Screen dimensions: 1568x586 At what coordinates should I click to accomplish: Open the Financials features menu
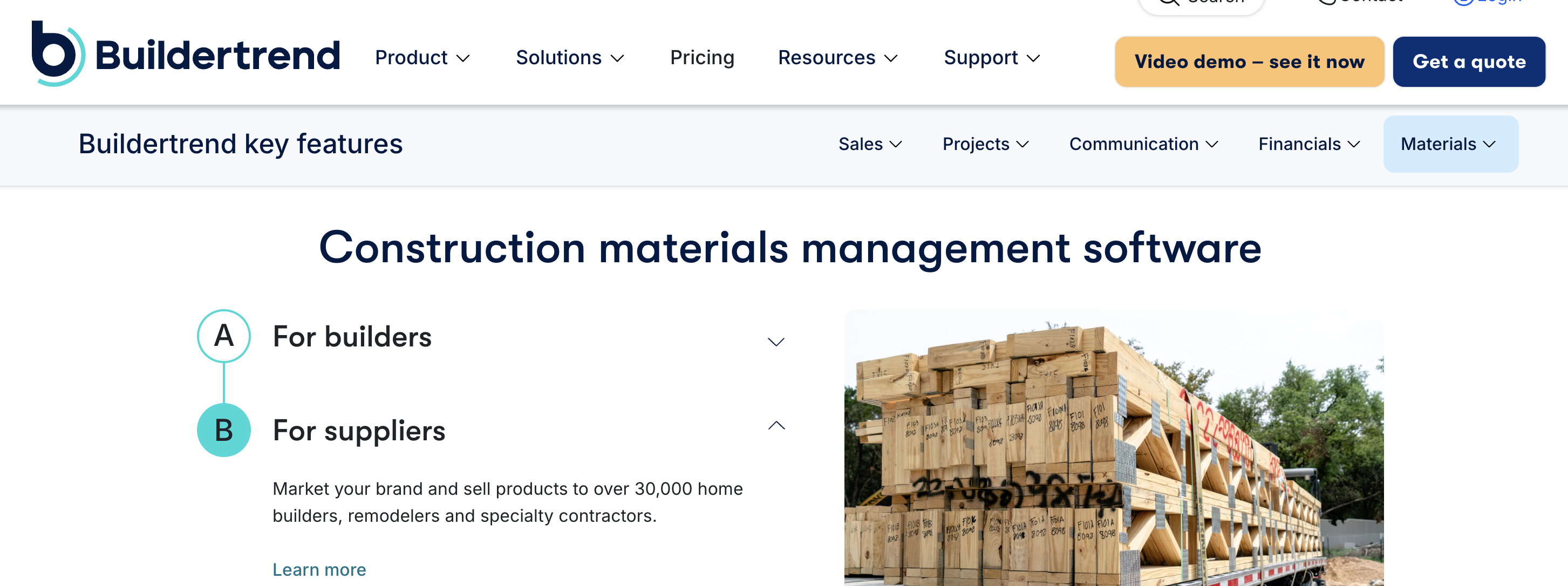(x=1308, y=144)
